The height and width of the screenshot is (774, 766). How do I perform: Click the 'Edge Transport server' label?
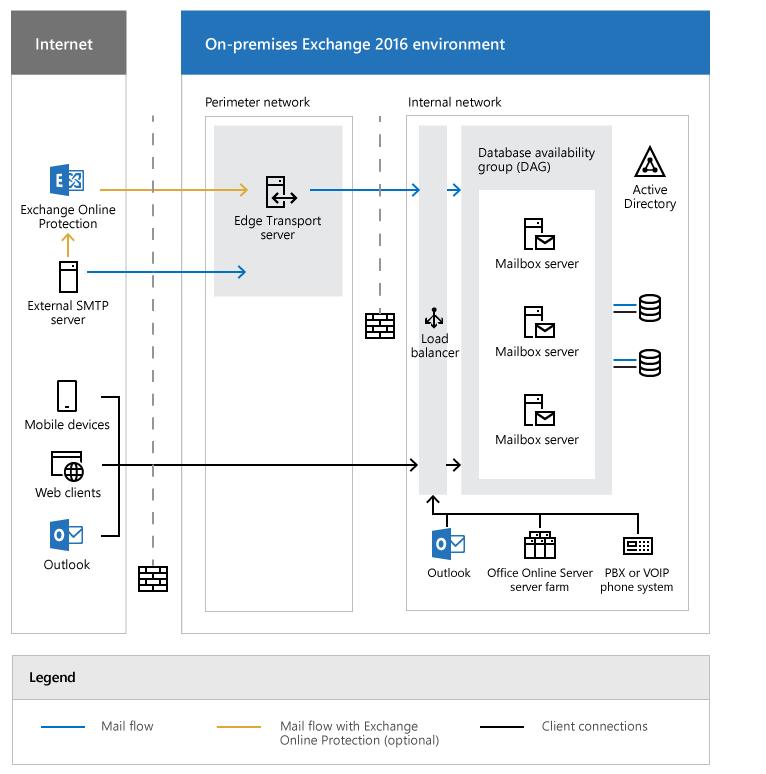[277, 228]
